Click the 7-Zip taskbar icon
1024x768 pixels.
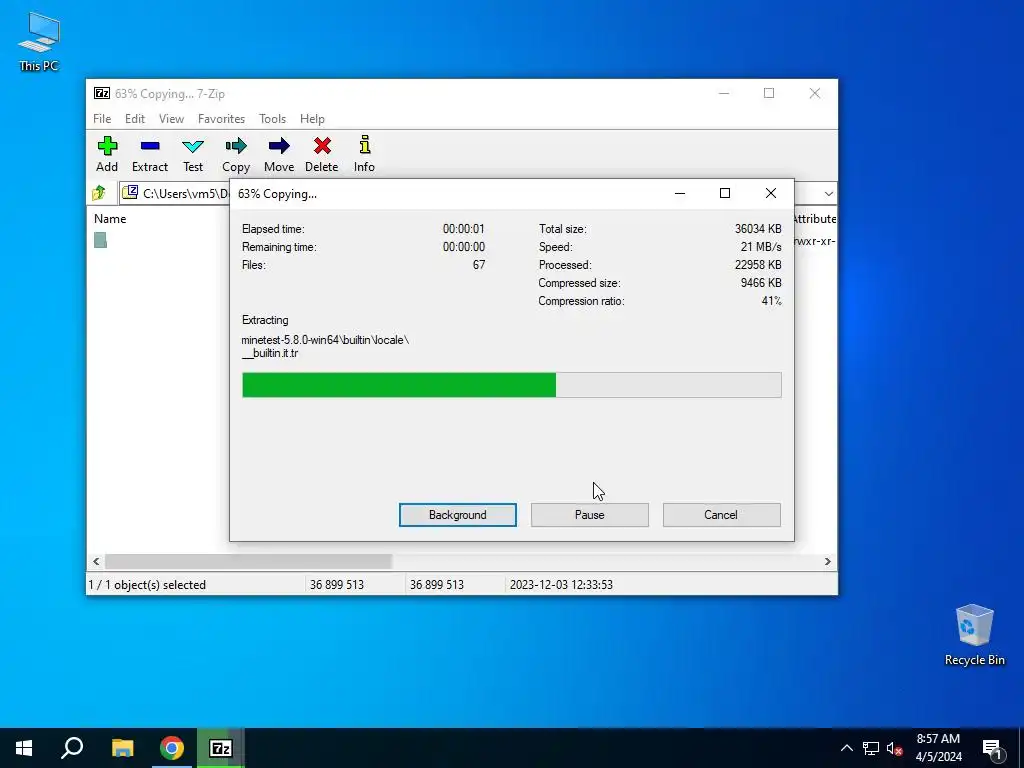pyautogui.click(x=221, y=748)
